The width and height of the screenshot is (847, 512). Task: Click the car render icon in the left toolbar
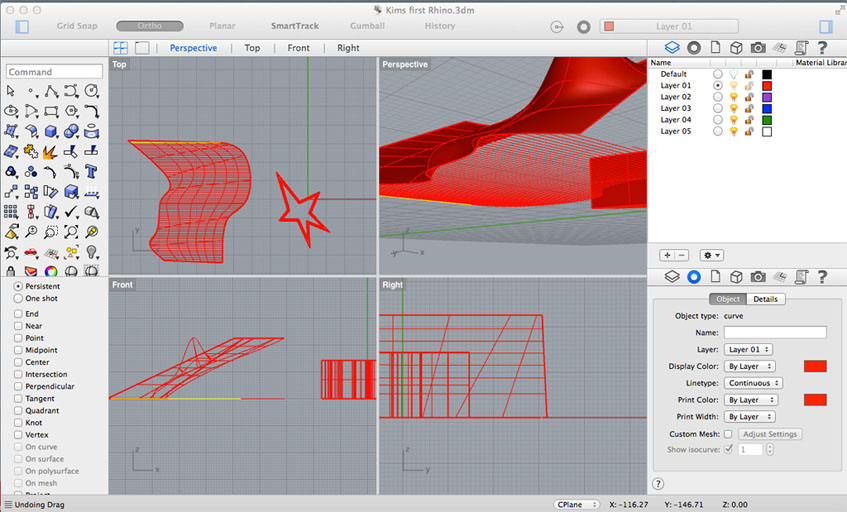coord(31,252)
